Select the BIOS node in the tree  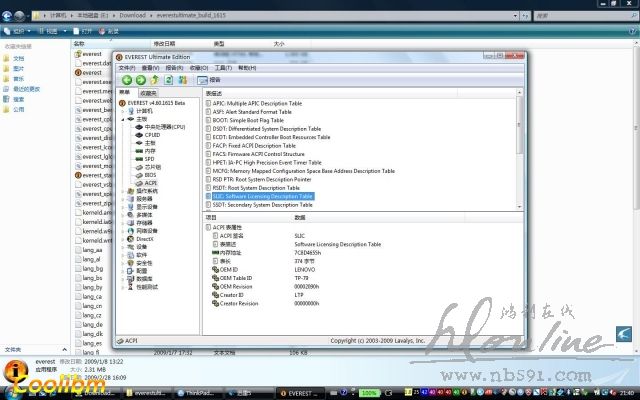point(151,174)
